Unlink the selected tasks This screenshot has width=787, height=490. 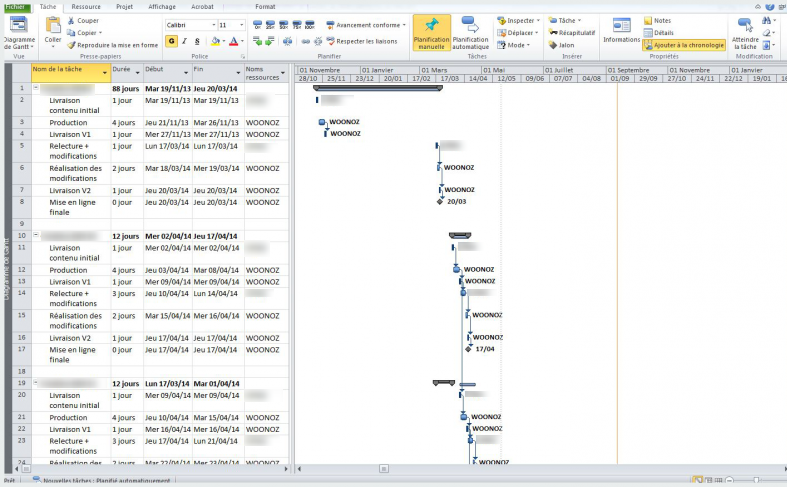[x=318, y=41]
